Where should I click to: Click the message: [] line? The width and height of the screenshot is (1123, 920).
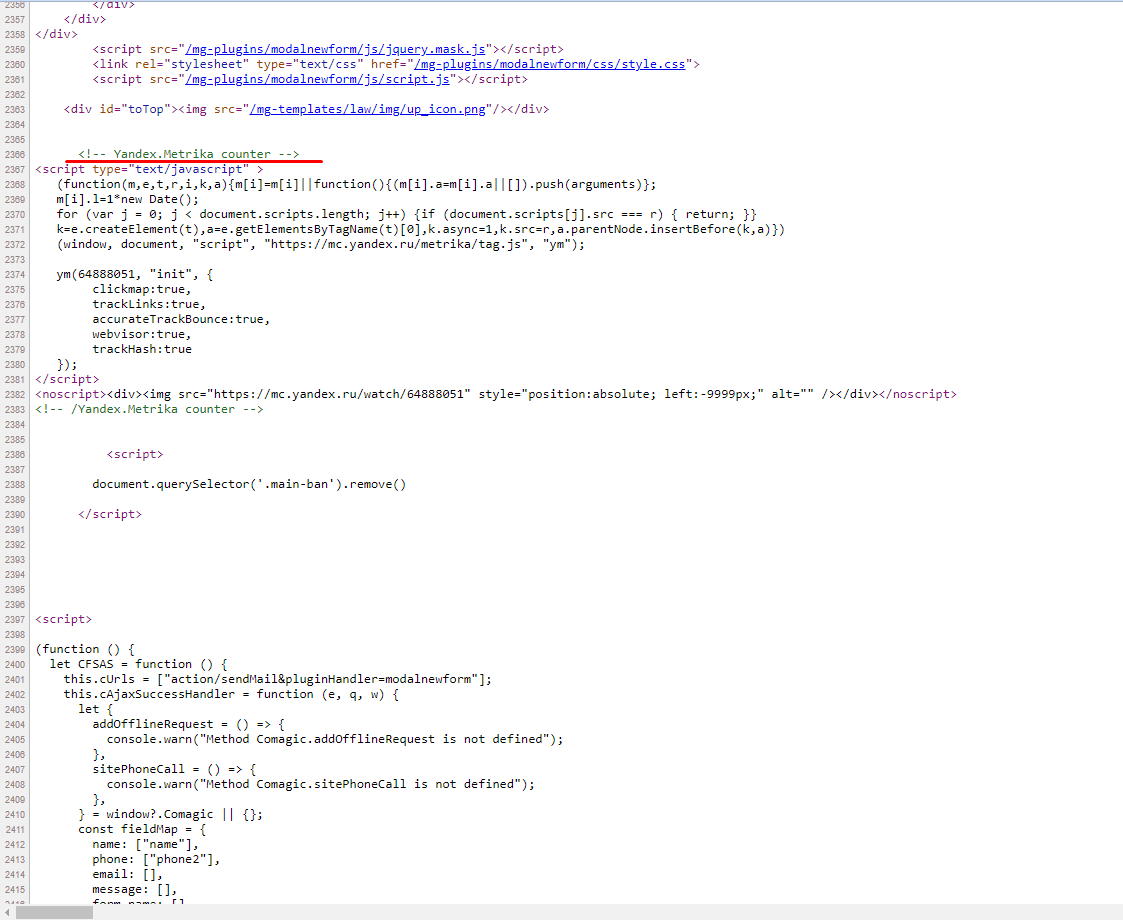pos(135,890)
